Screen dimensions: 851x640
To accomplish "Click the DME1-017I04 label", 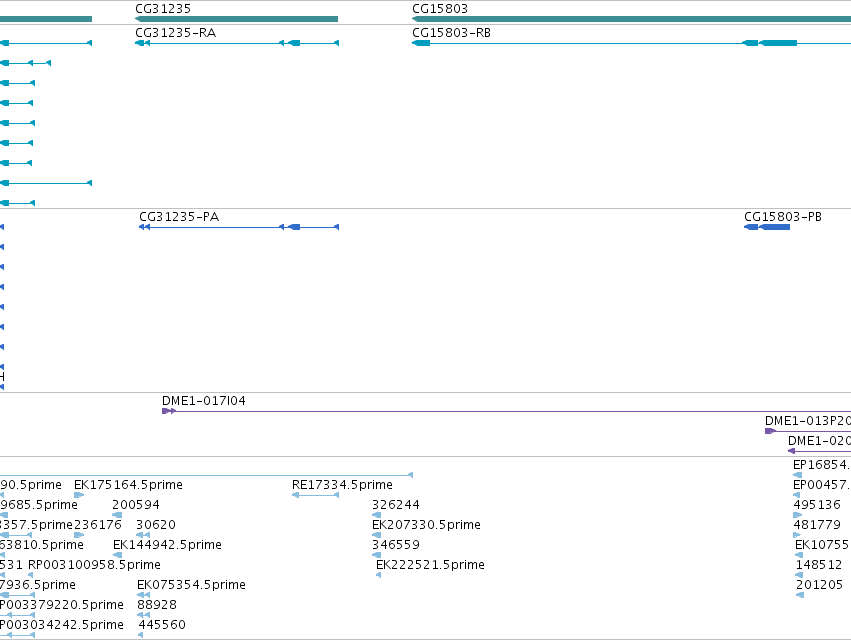I will [x=204, y=401].
